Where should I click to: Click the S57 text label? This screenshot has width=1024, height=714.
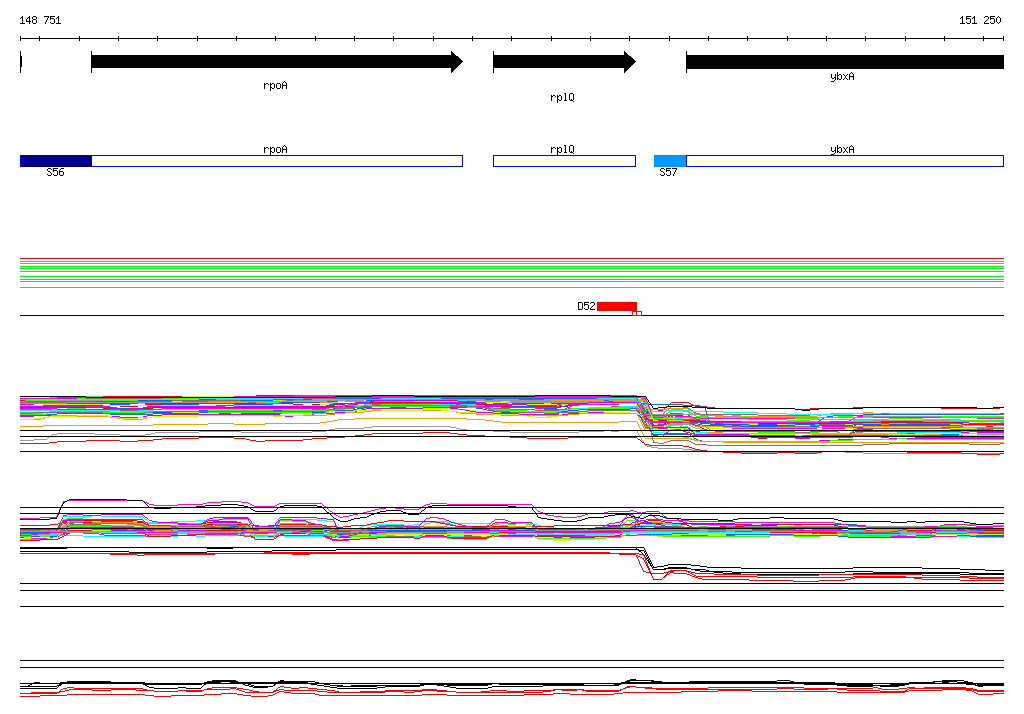point(668,172)
